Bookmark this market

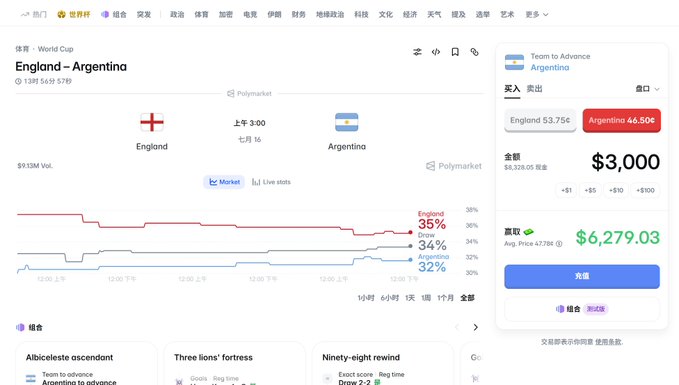tap(455, 52)
